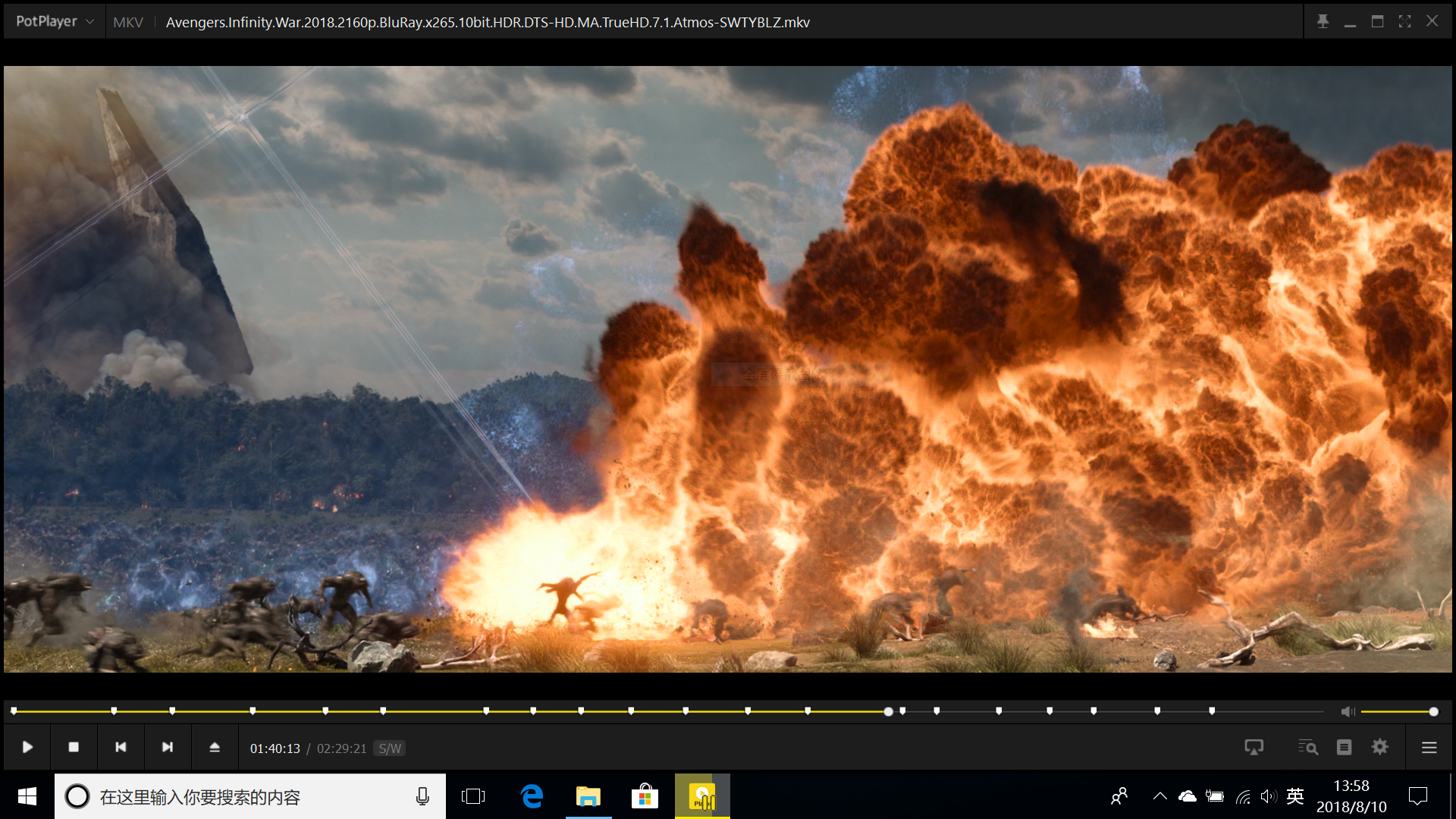Mute audio with the speaker icon
The image size is (1456, 819).
click(x=1348, y=711)
